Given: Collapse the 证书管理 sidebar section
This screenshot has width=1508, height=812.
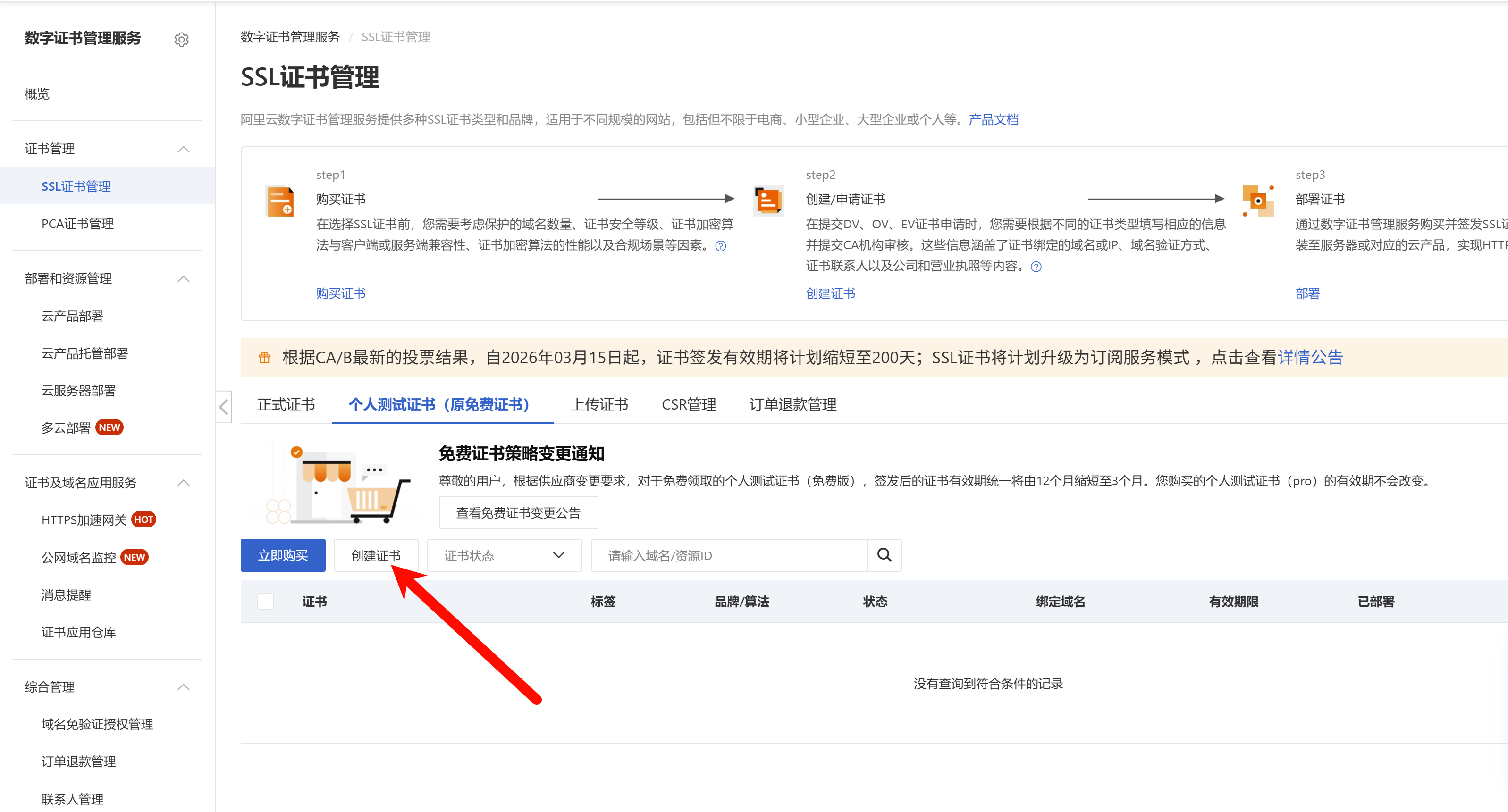Looking at the screenshot, I should [x=183, y=149].
